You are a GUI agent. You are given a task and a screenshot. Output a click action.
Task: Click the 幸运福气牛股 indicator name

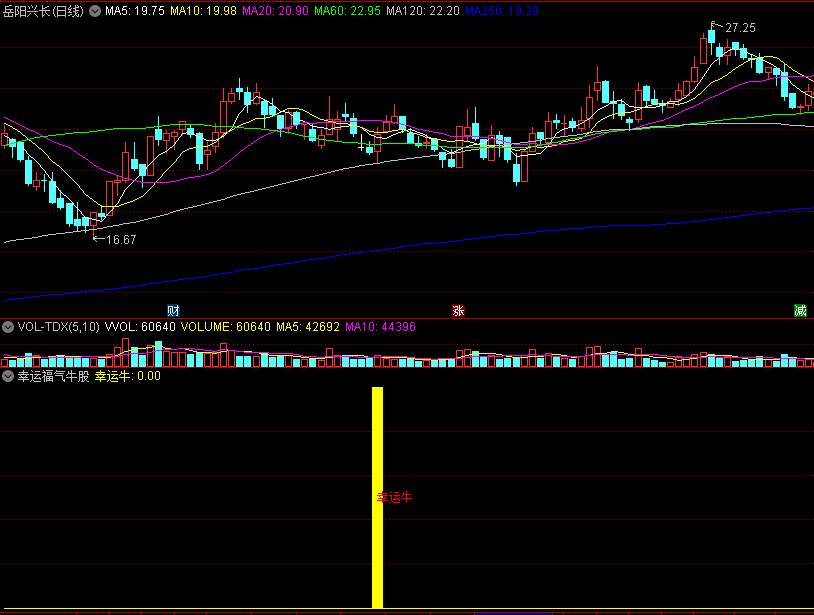[53, 376]
